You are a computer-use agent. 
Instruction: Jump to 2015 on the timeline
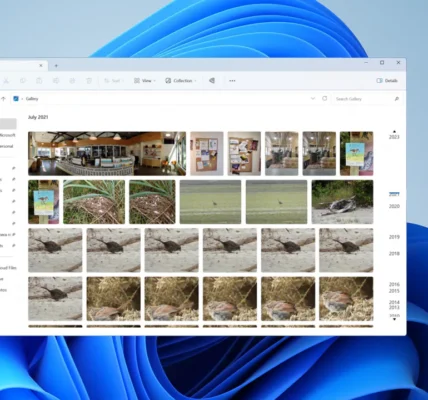(x=394, y=291)
